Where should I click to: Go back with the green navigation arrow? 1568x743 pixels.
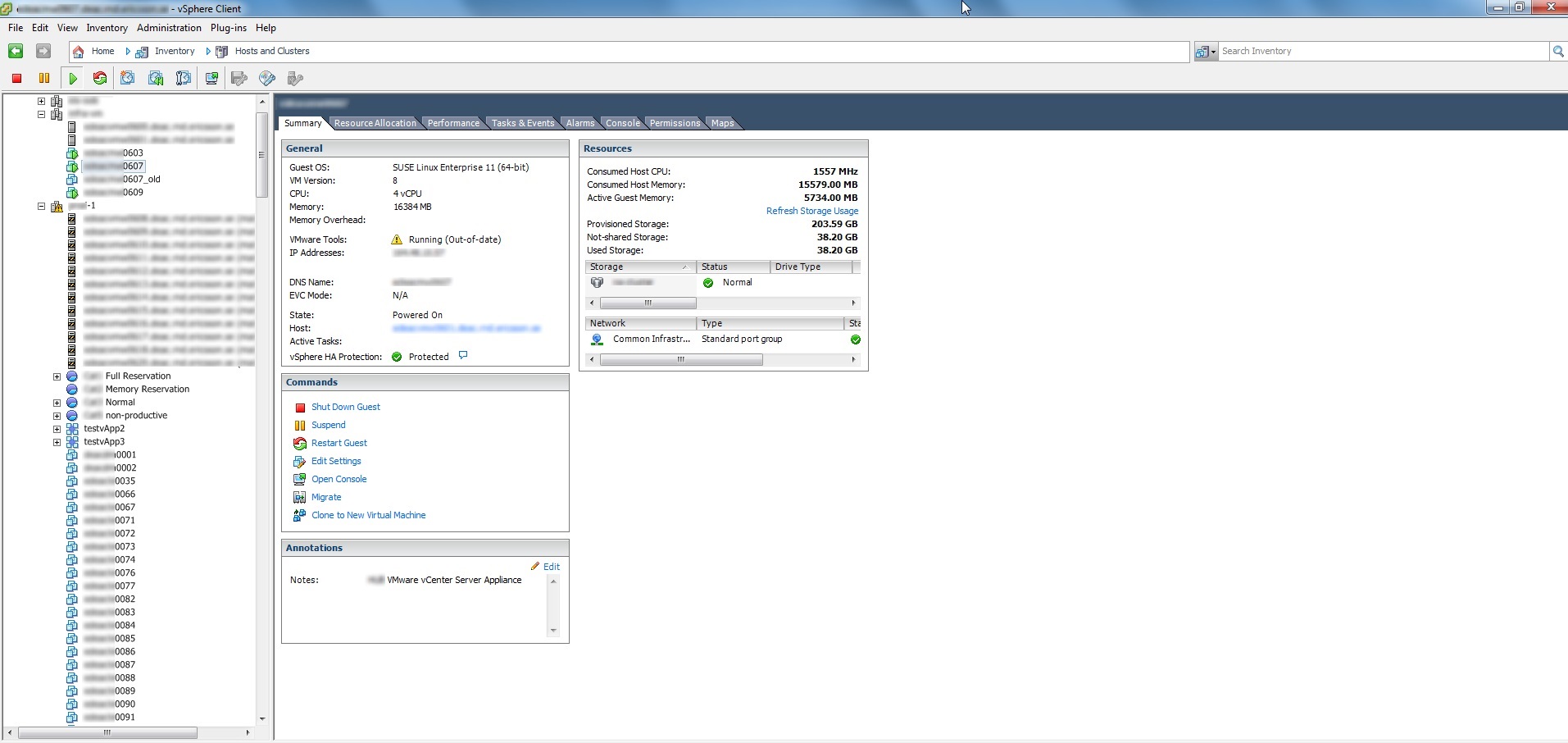16,51
